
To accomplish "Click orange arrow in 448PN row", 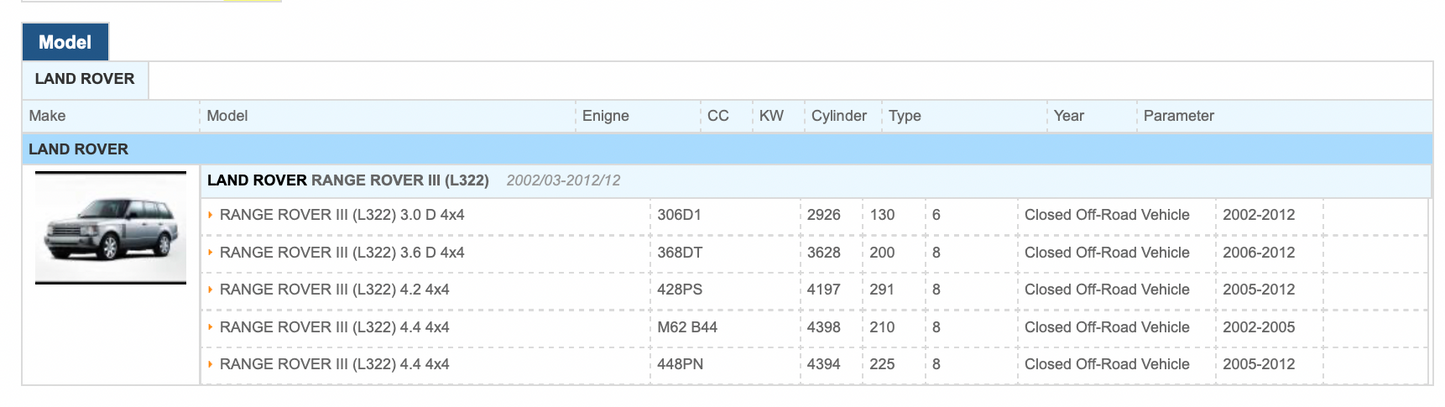I will coord(211,364).
